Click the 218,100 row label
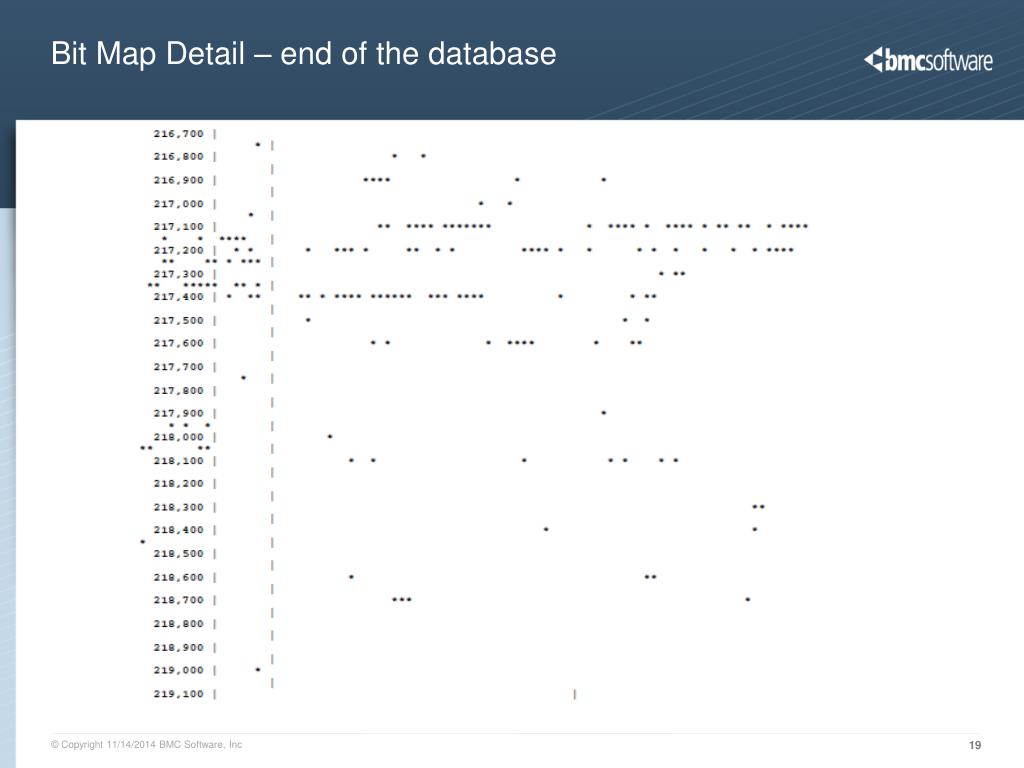 pyautogui.click(x=178, y=460)
